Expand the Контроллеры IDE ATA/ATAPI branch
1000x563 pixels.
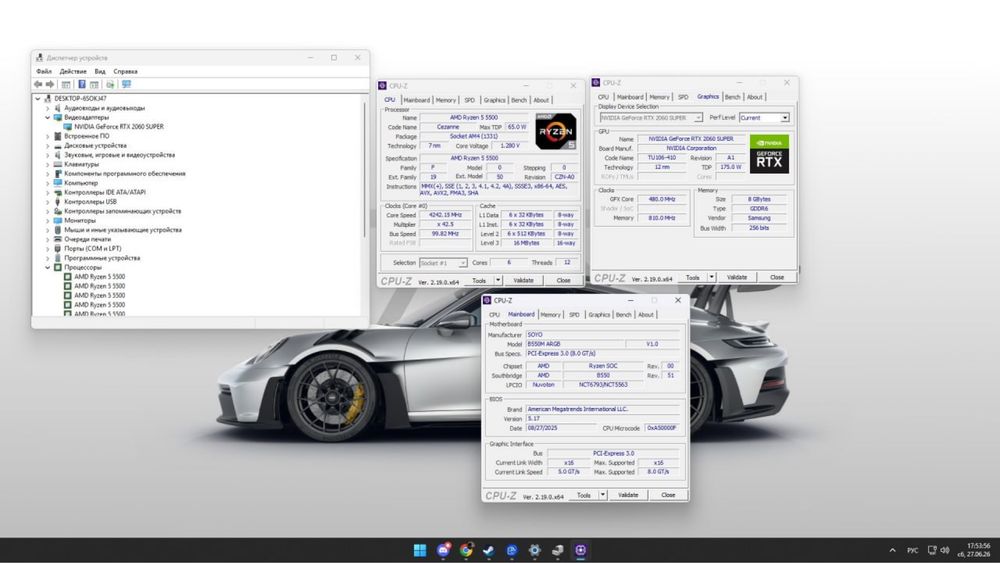[47, 192]
